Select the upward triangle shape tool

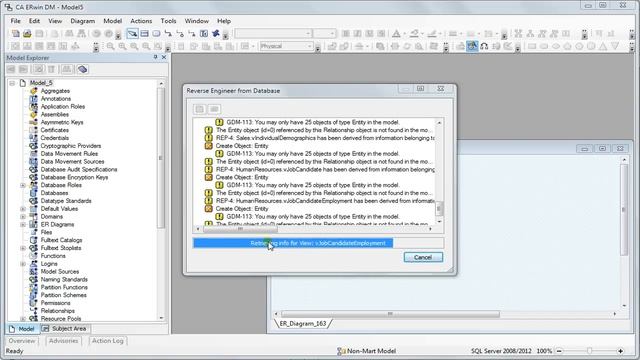pos(603,46)
